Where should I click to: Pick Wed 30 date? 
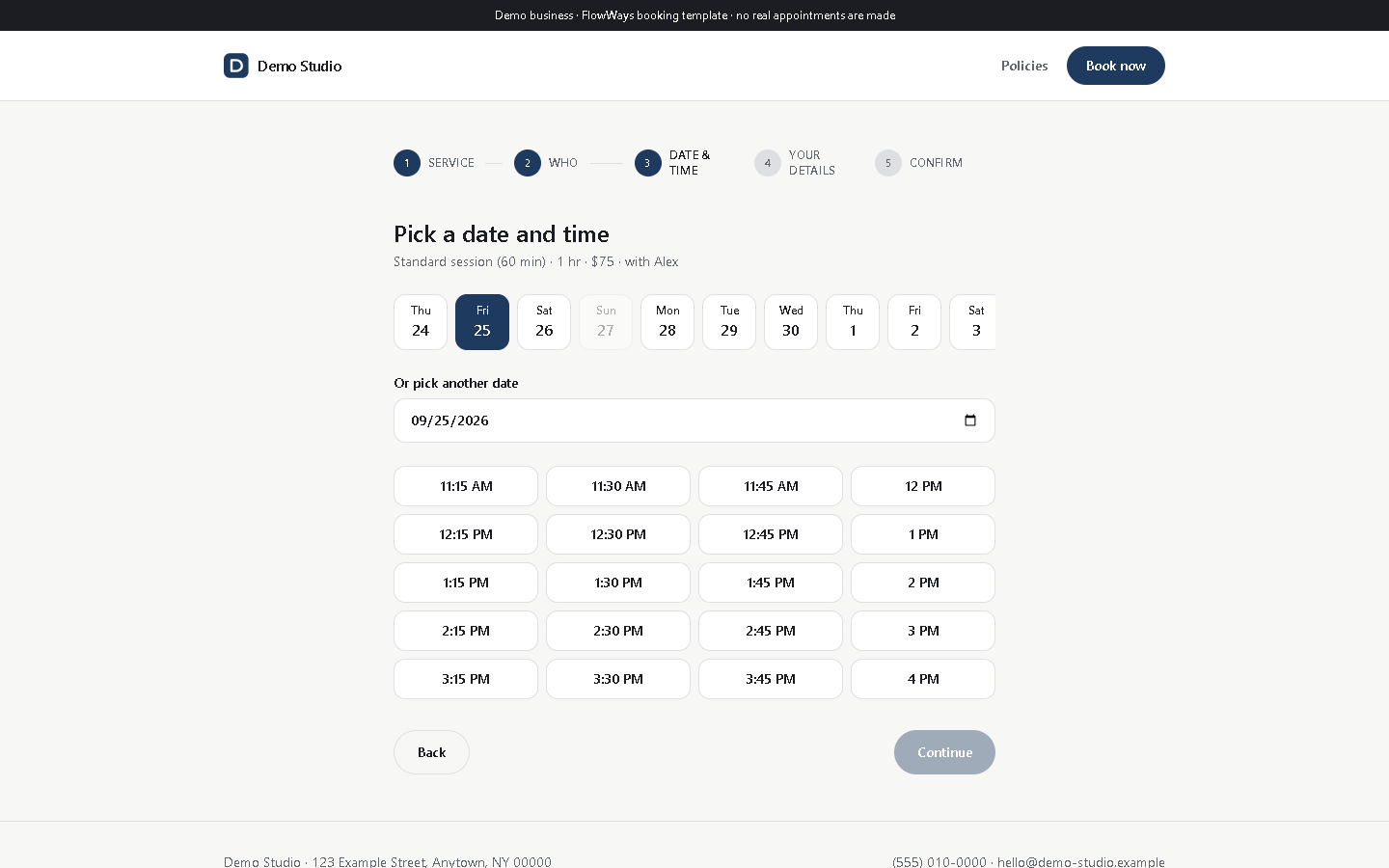pyautogui.click(x=791, y=322)
